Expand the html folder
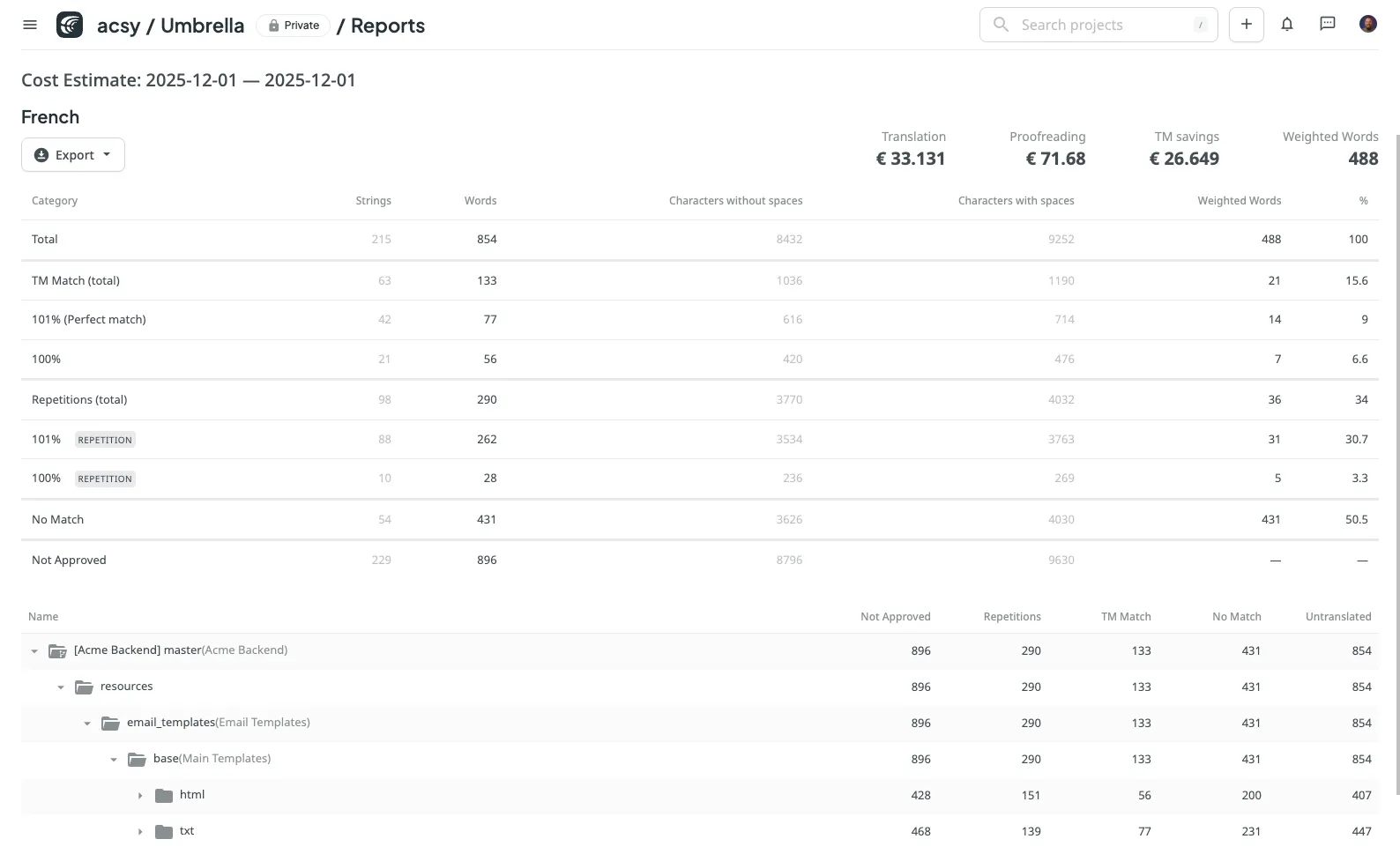Viewport: 1400px width, 854px height. point(140,796)
